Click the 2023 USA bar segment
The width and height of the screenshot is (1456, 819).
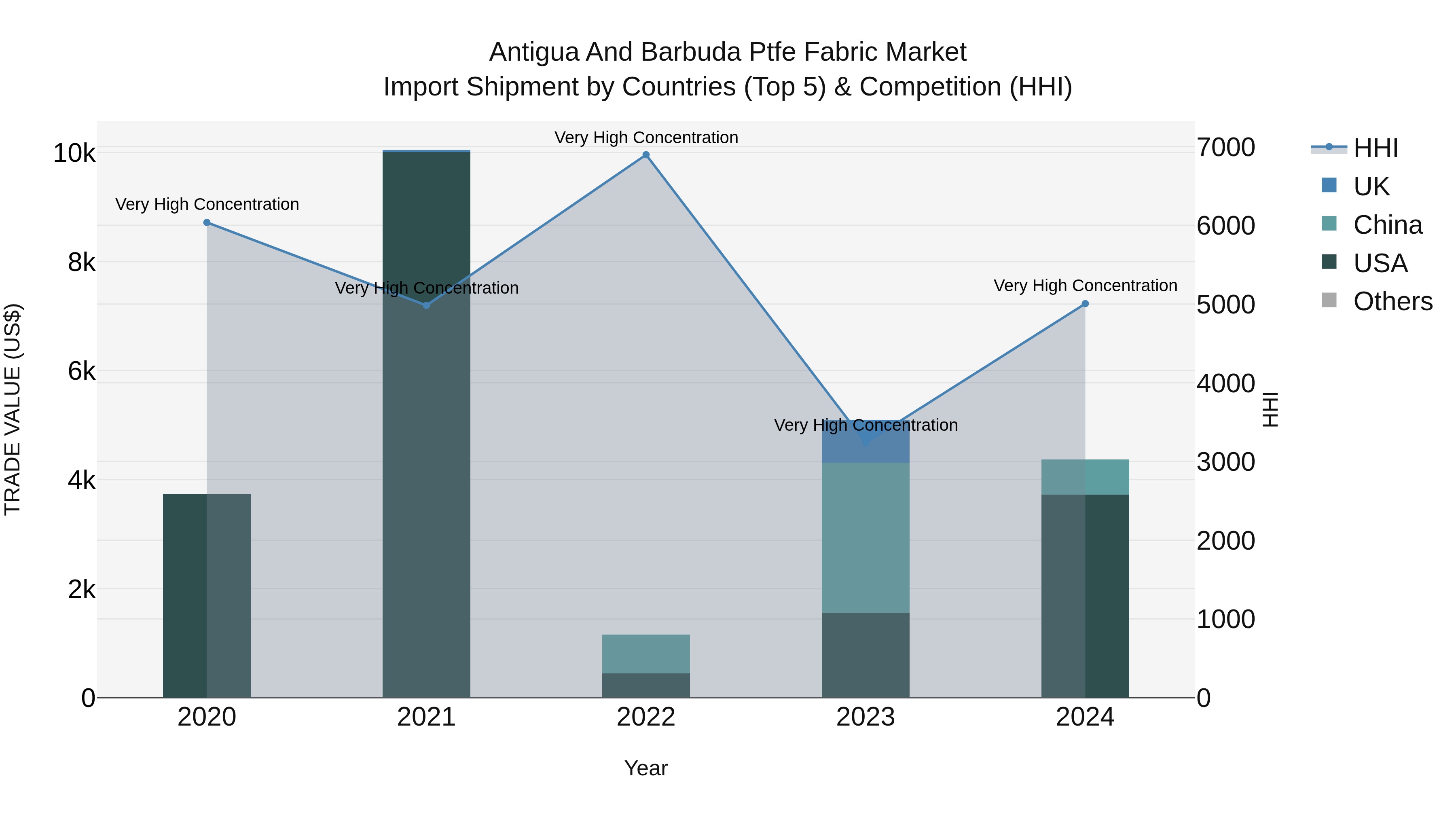[866, 655]
